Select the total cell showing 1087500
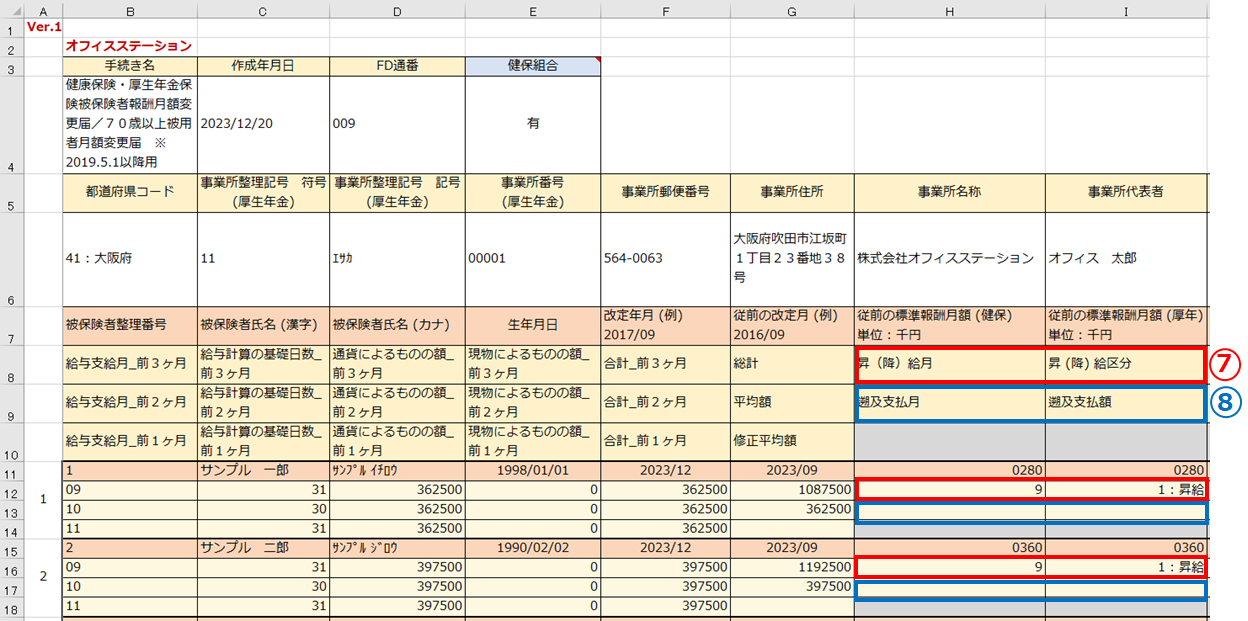1248x621 pixels. [792, 490]
